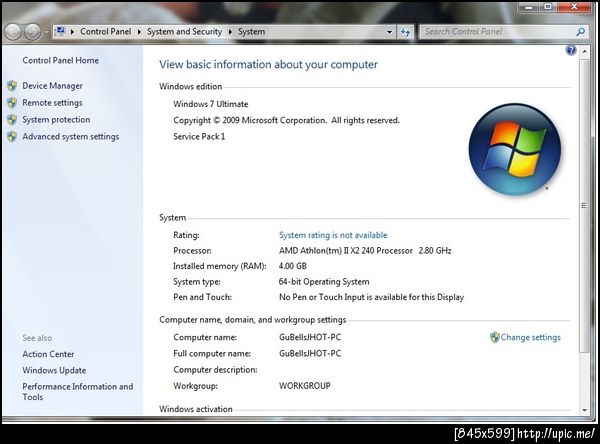Open System protection
This screenshot has width=600, height=444.
pyautogui.click(x=56, y=119)
